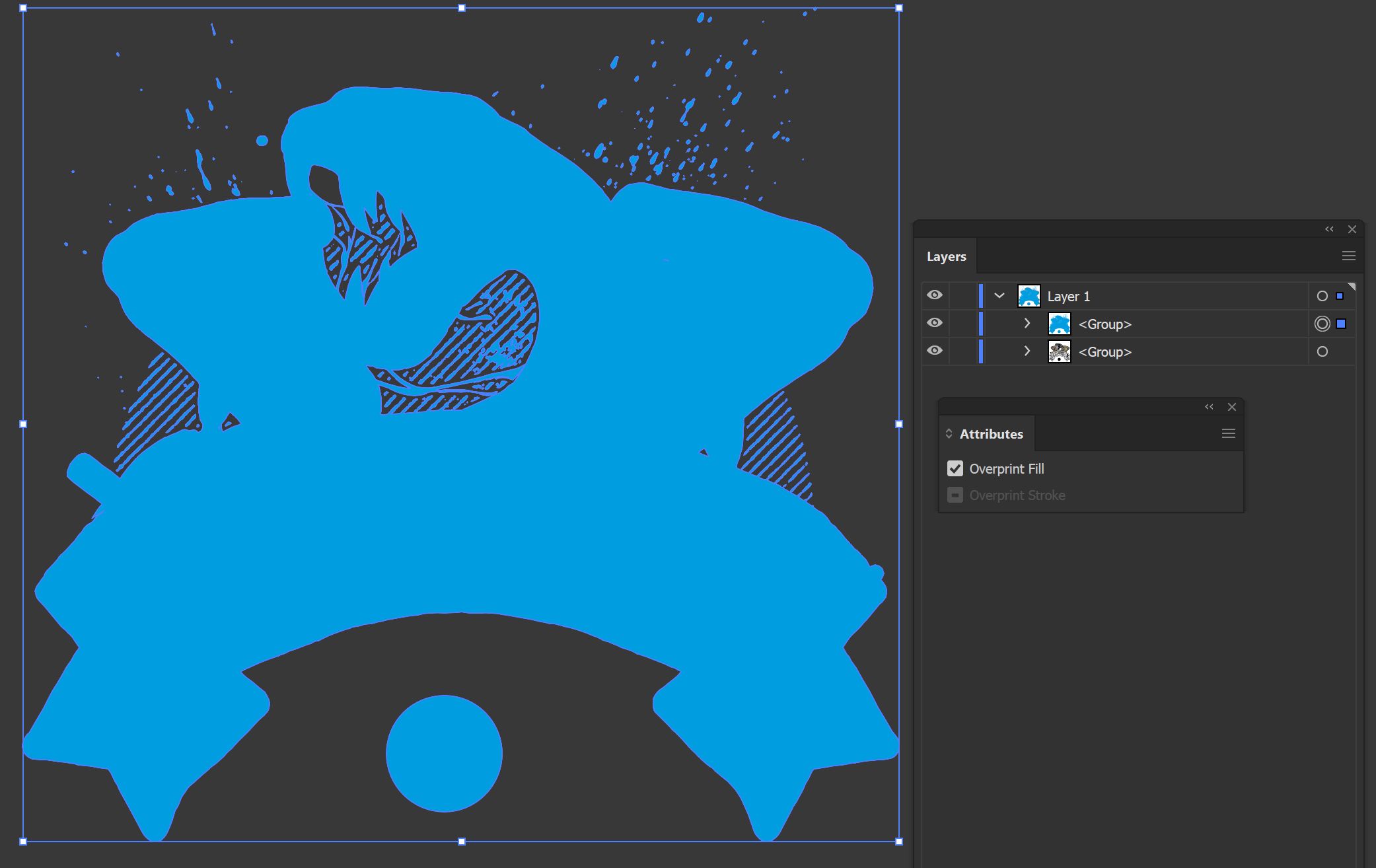This screenshot has height=868, width=1376.
Task: Toggle the Overprint Stroke checkbox
Action: point(955,495)
